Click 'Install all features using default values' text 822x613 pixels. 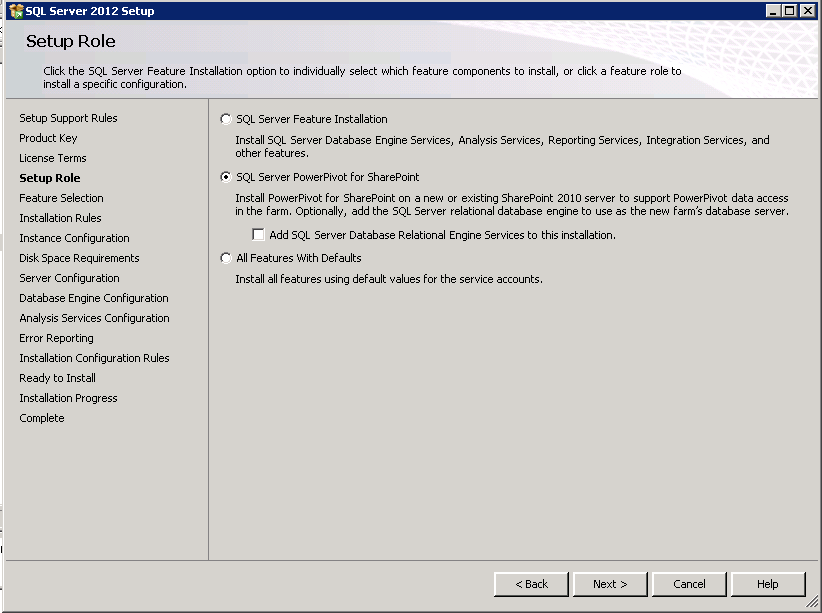coord(389,279)
